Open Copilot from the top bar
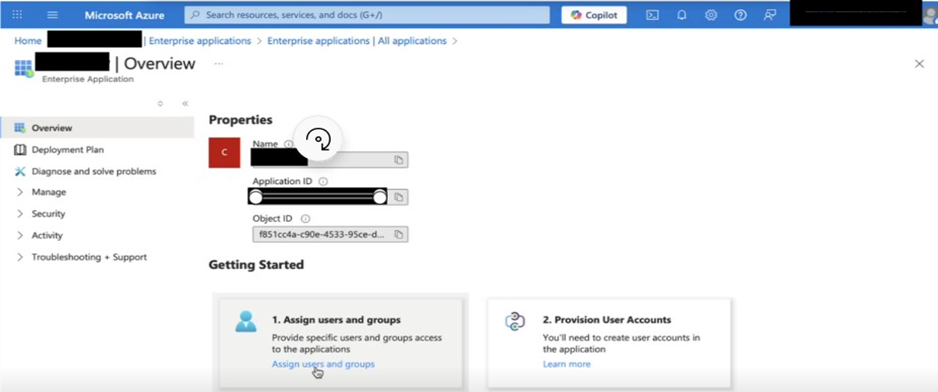The width and height of the screenshot is (938, 392). (594, 15)
